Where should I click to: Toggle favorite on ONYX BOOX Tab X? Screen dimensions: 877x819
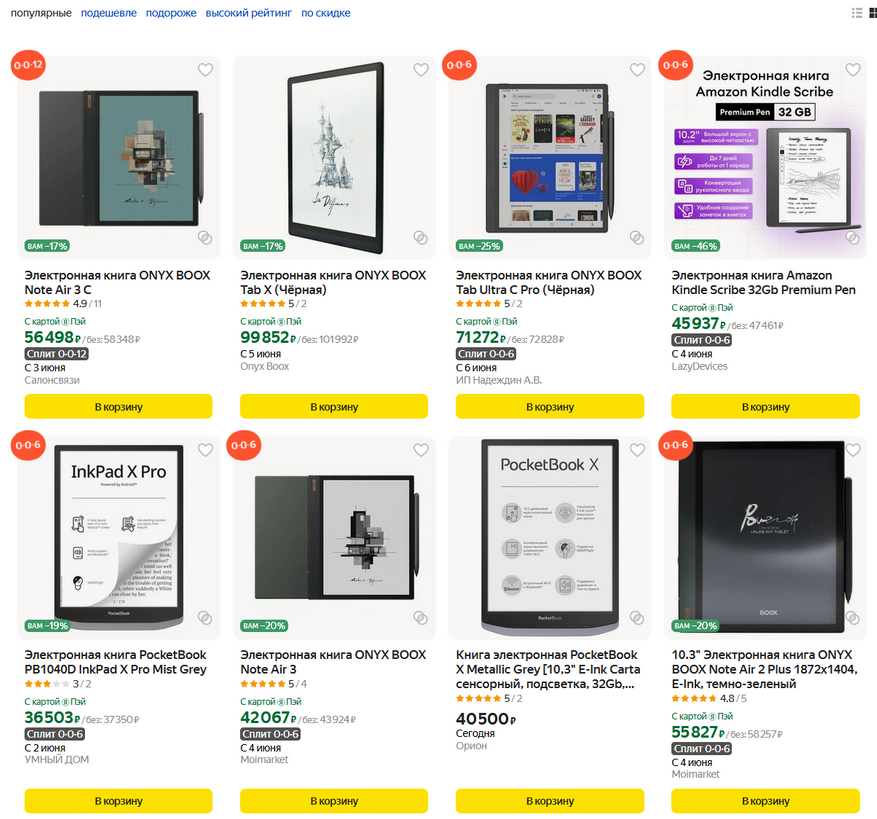point(421,70)
